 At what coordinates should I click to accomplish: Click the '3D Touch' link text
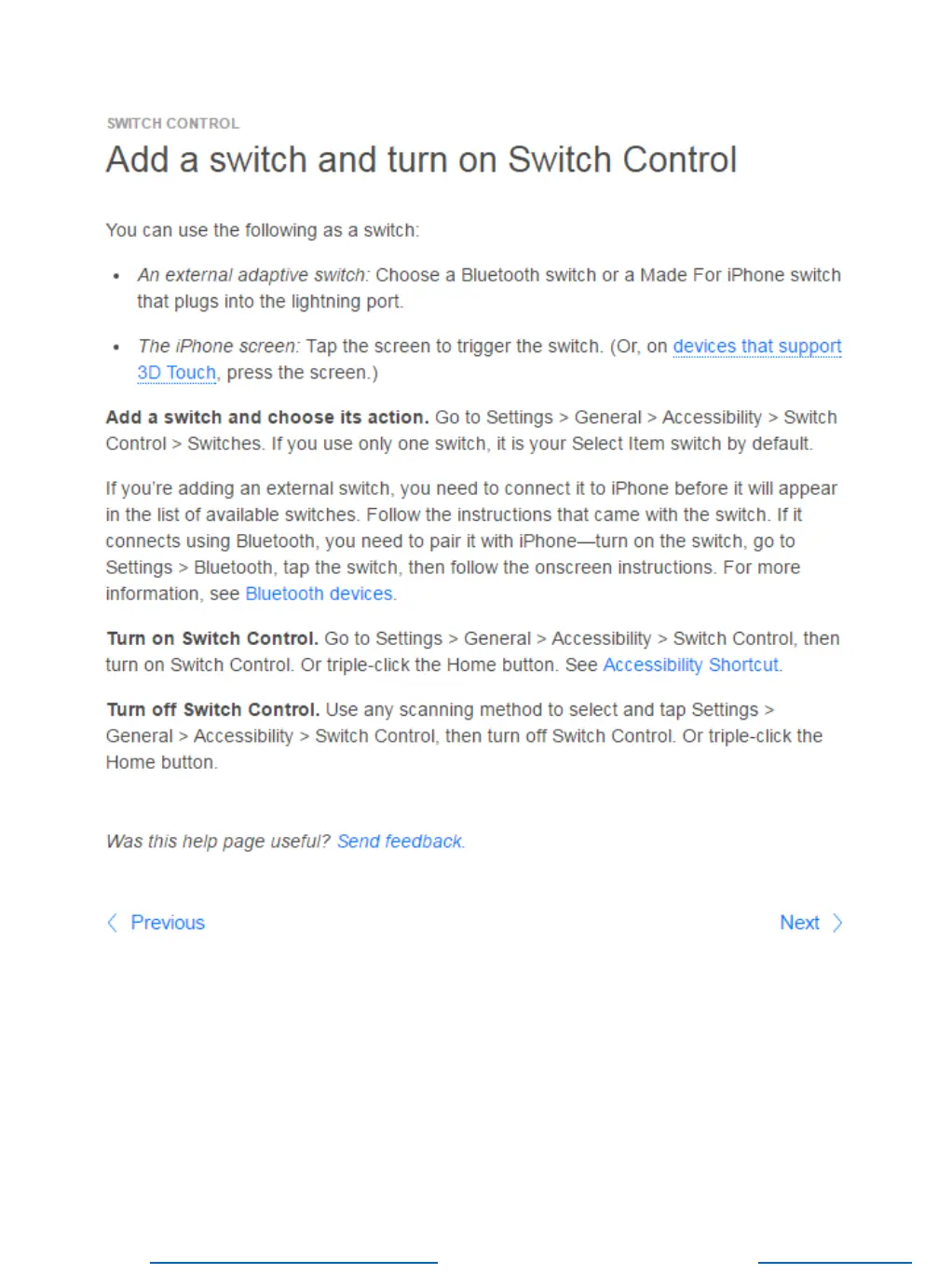(176, 373)
